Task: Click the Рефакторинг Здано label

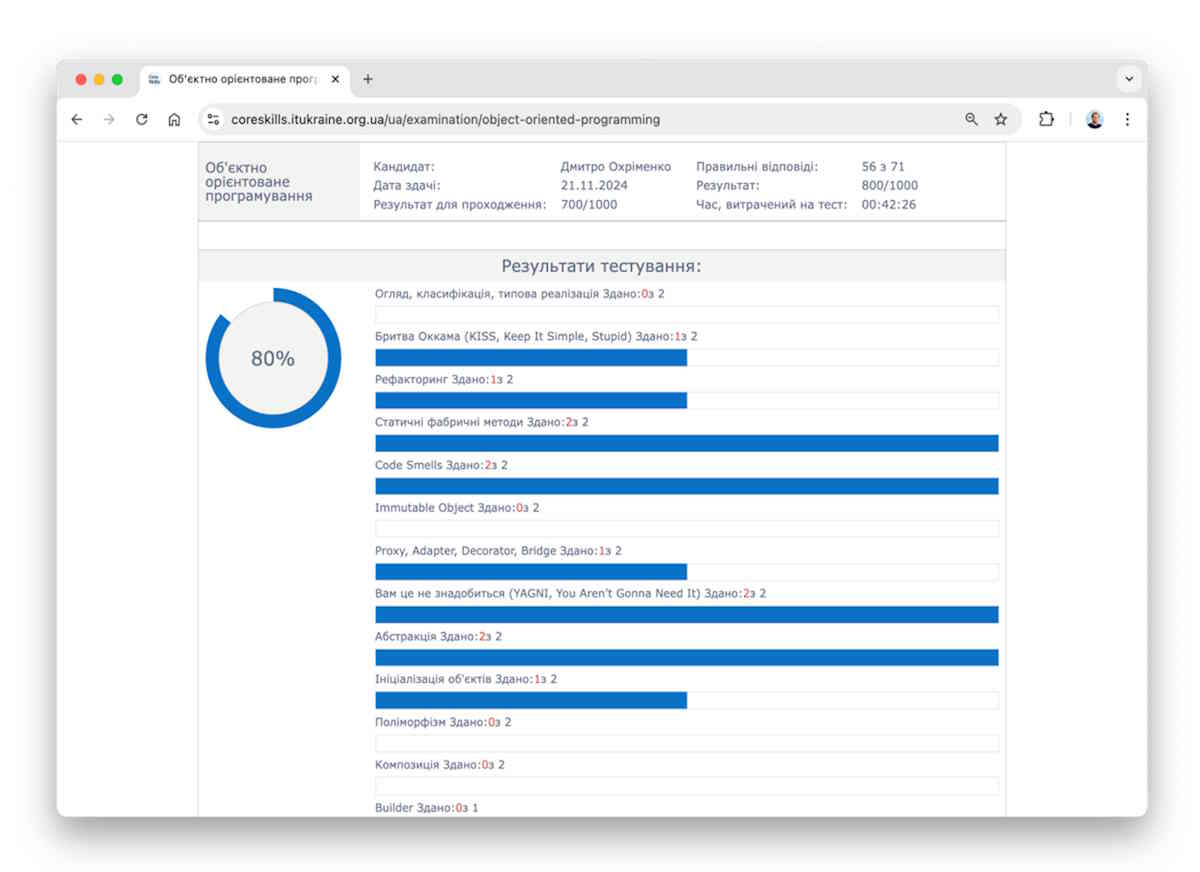Action: (x=444, y=379)
